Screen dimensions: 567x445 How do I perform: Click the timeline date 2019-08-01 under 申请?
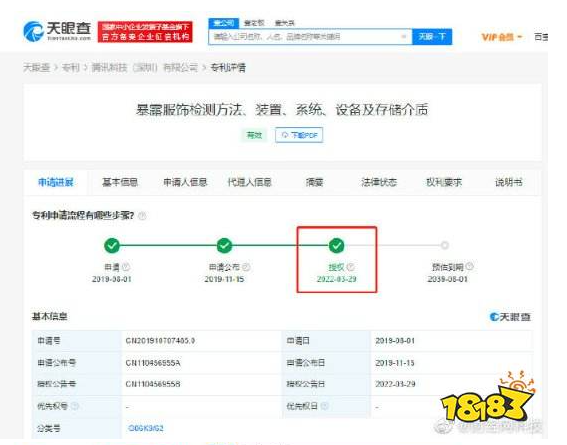click(112, 279)
